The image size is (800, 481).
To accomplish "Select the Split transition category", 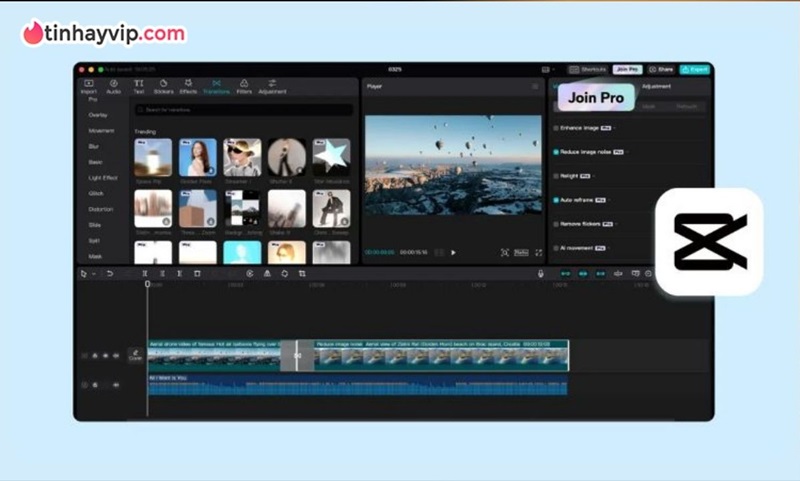I will pos(94,241).
